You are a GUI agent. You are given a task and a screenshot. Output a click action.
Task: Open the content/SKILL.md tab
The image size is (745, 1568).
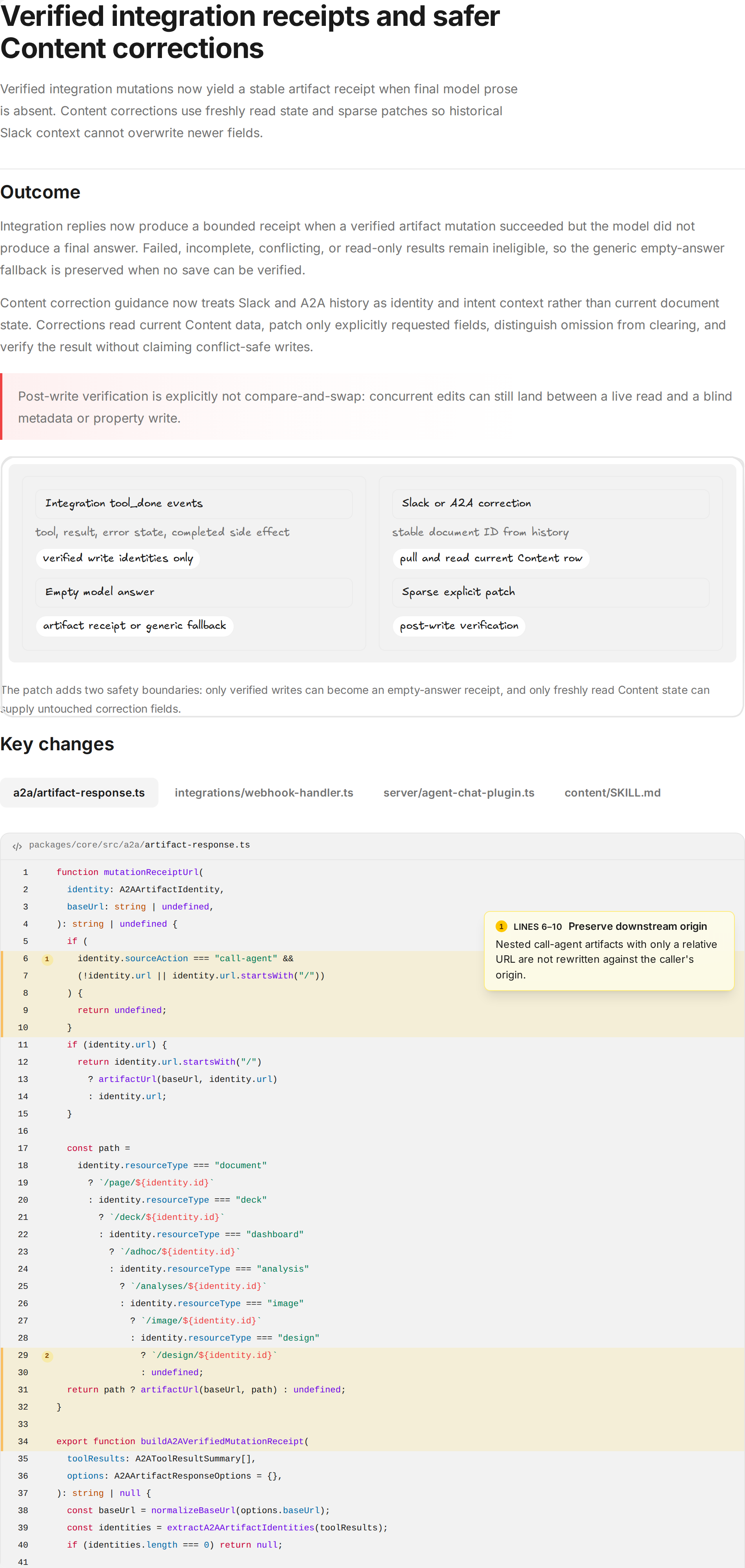tap(612, 793)
